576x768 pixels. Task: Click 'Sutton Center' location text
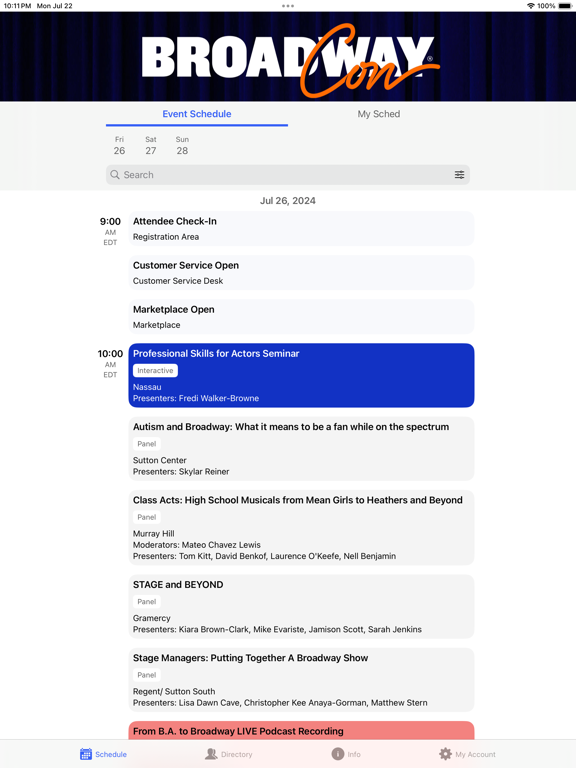click(x=160, y=460)
